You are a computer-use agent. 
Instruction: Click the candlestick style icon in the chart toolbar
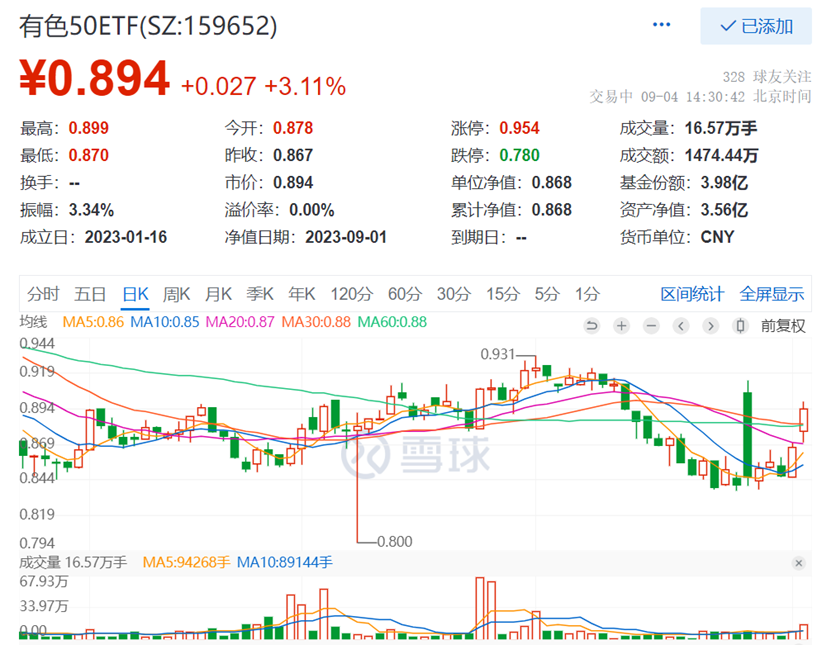point(740,325)
